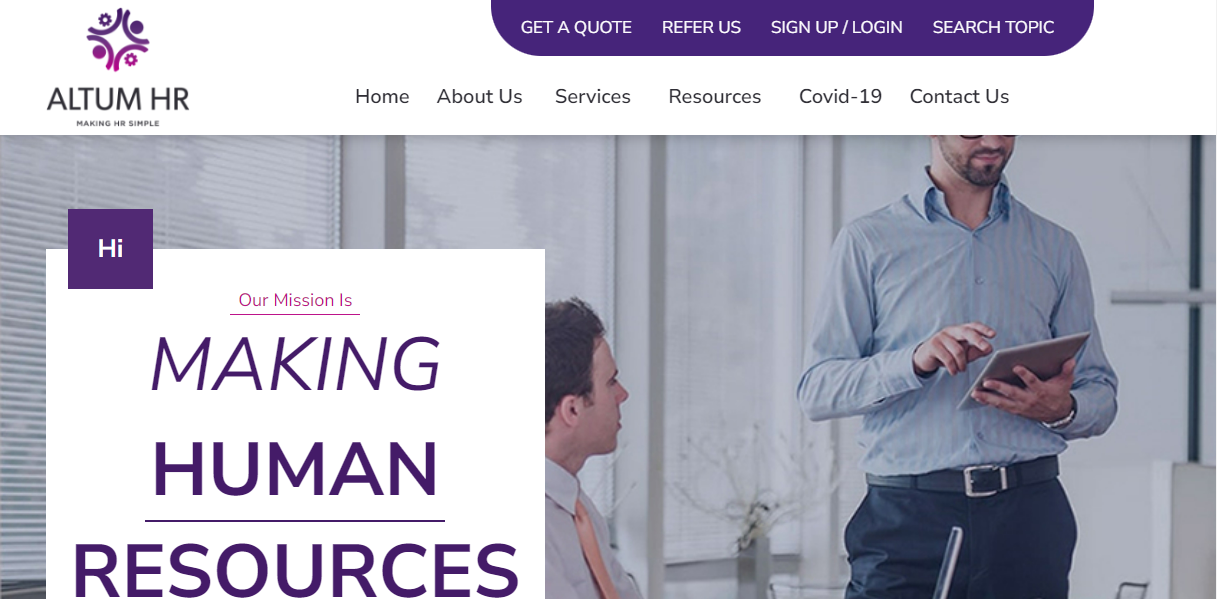Expand the Services menu

[593, 96]
